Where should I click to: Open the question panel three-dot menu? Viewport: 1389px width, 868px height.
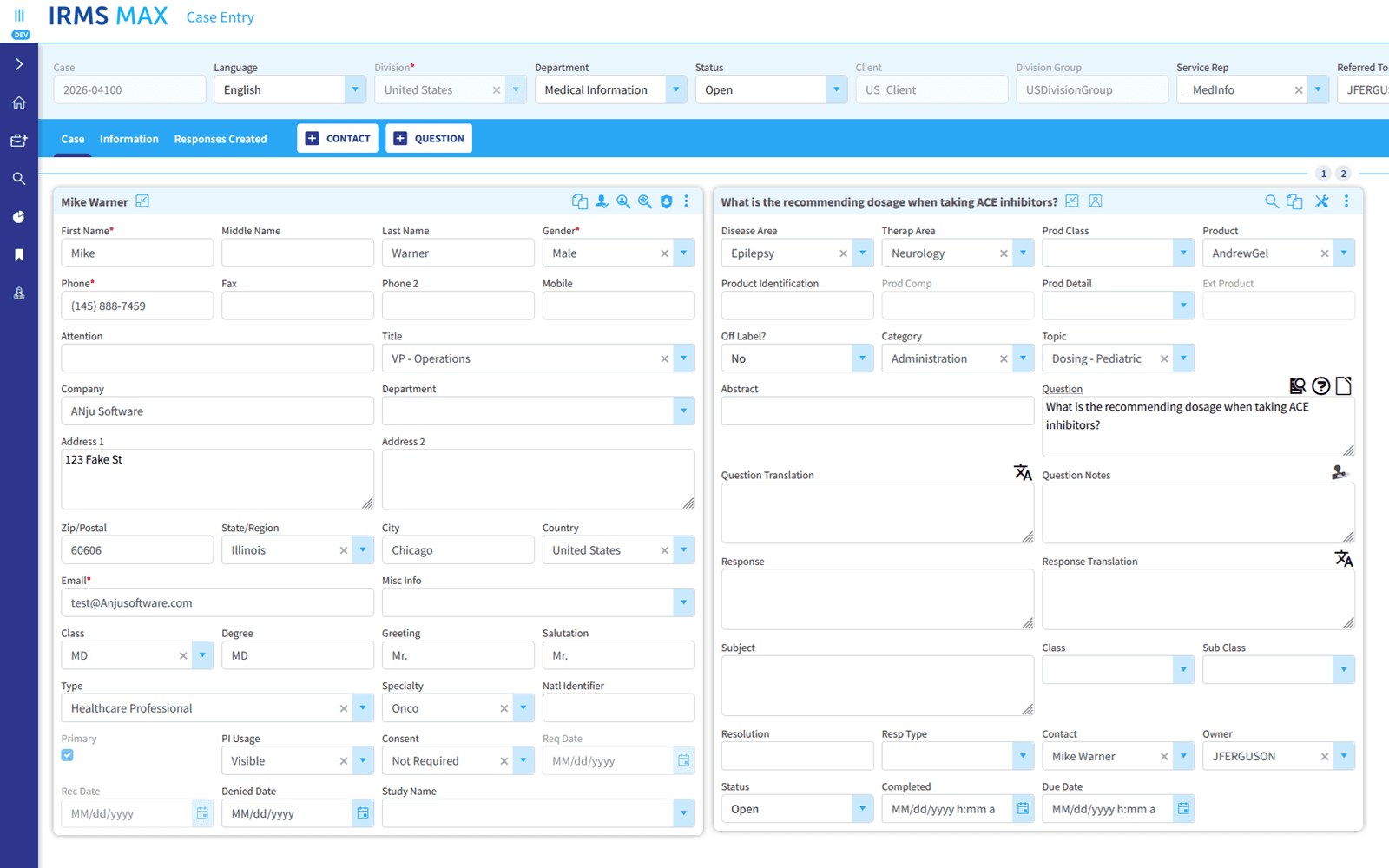pyautogui.click(x=1346, y=201)
